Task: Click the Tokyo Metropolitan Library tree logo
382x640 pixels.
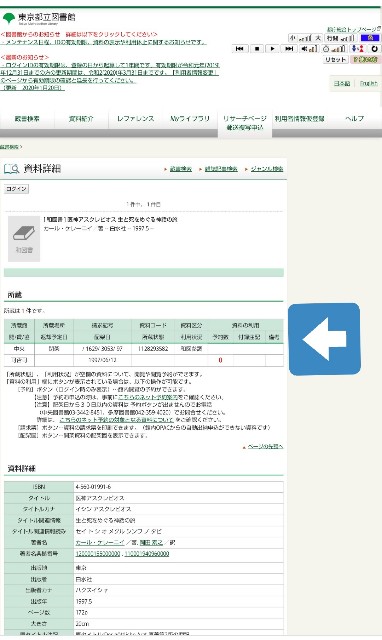Action: 9,18
